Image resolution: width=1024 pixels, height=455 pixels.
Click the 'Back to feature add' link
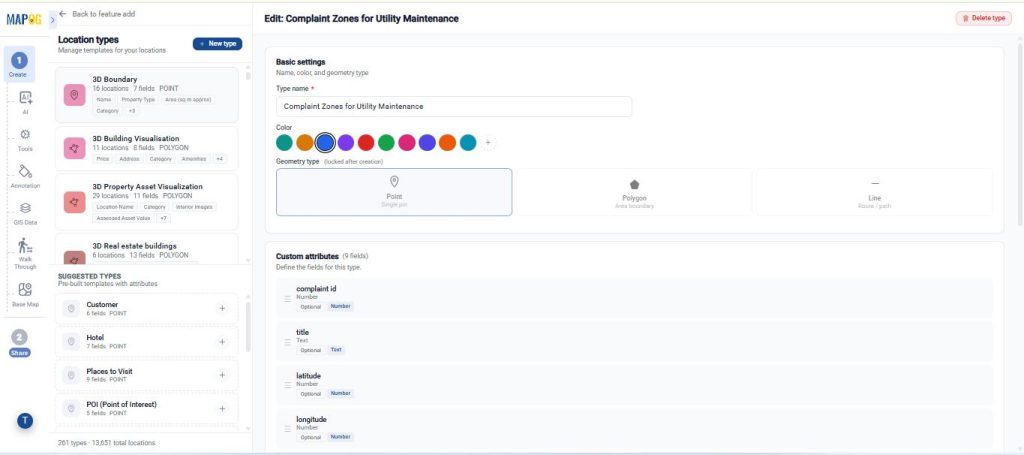pos(103,14)
